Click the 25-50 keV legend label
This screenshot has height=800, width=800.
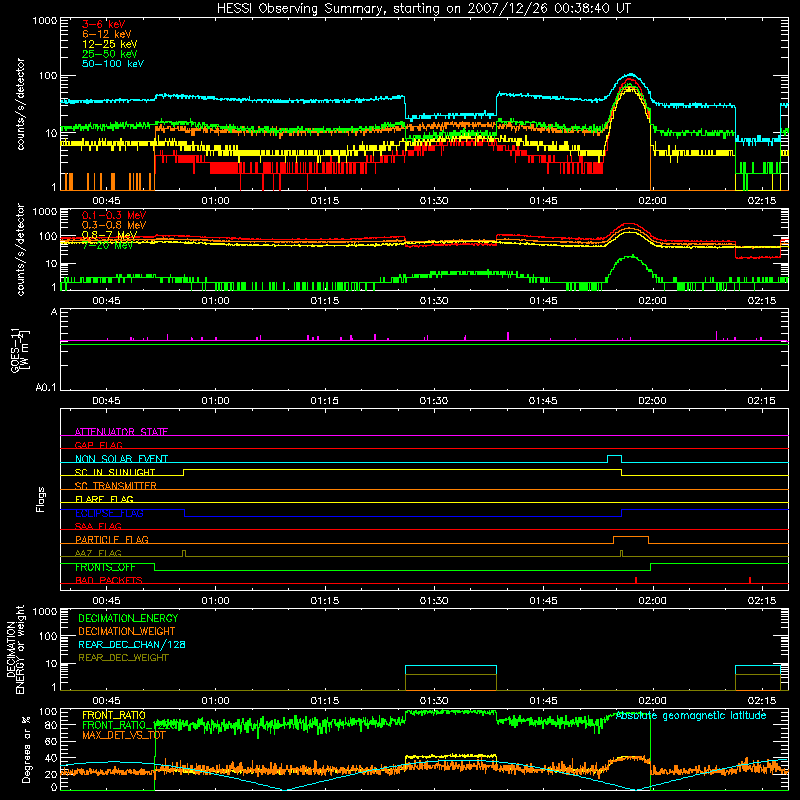pyautogui.click(x=109, y=54)
